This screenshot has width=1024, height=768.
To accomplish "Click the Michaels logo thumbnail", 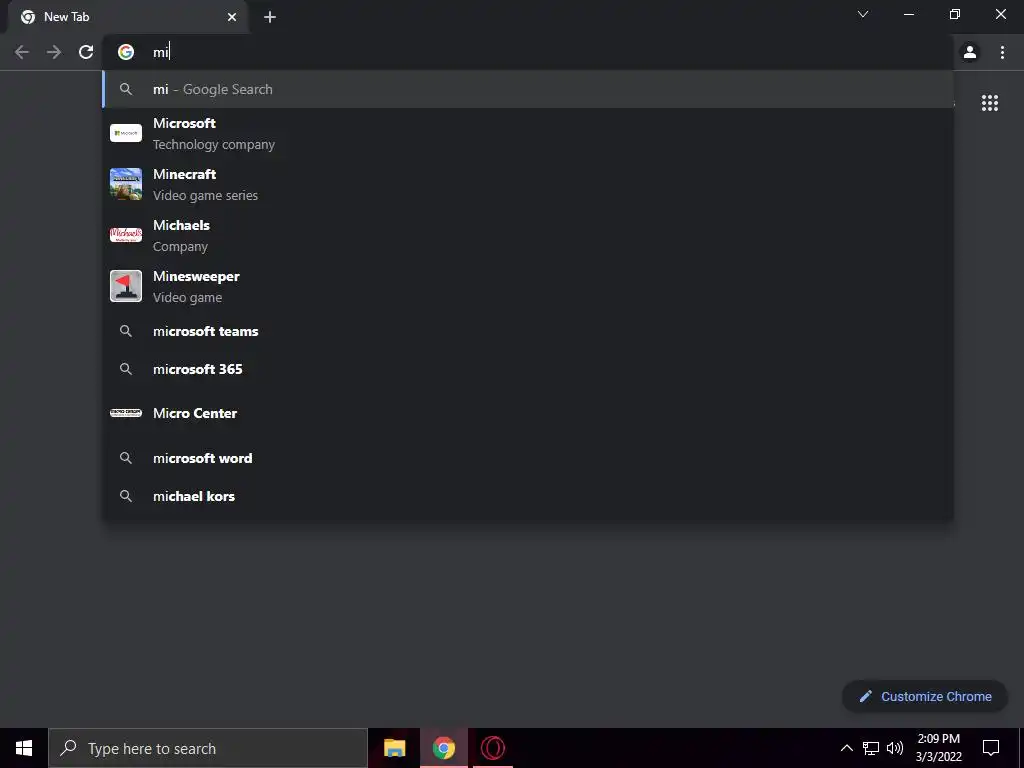I will 126,235.
